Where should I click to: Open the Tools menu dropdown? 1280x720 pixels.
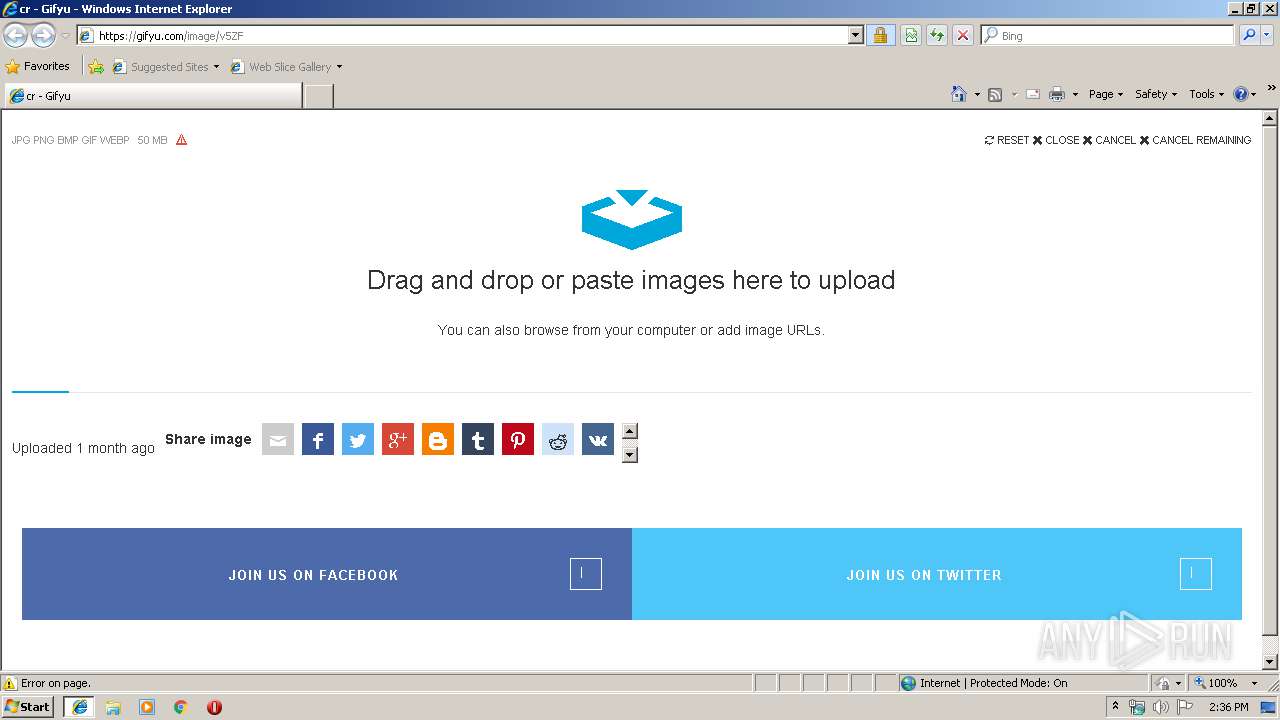coord(1206,94)
